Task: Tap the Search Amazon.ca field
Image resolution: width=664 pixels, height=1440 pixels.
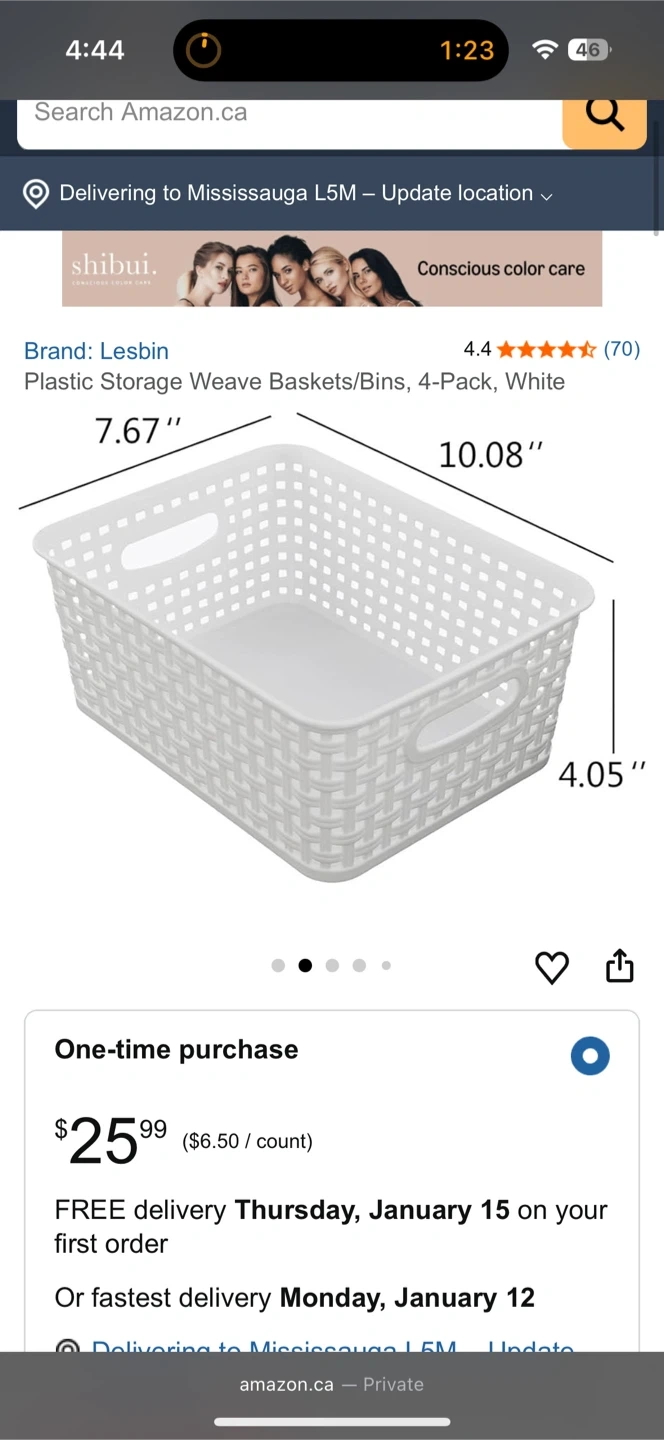Action: pos(290,114)
